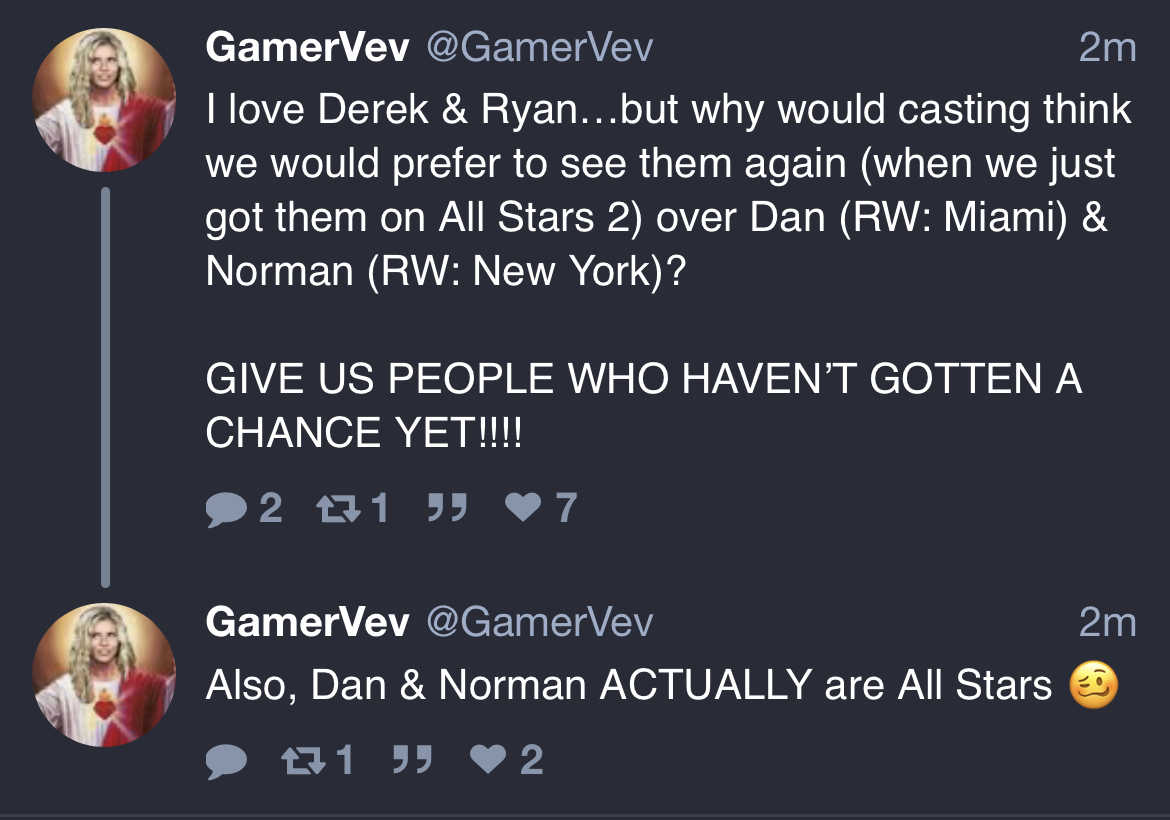Open GamerVev profile name in second tweet
The image size is (1170, 820).
click(x=307, y=622)
